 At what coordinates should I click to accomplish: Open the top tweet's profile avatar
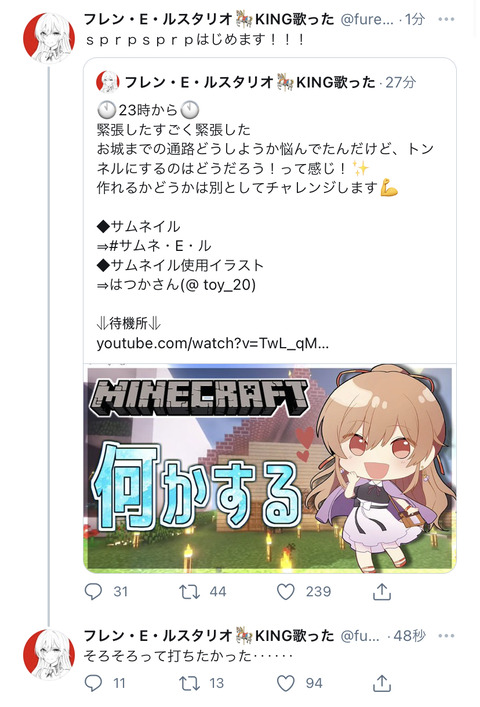point(49,38)
